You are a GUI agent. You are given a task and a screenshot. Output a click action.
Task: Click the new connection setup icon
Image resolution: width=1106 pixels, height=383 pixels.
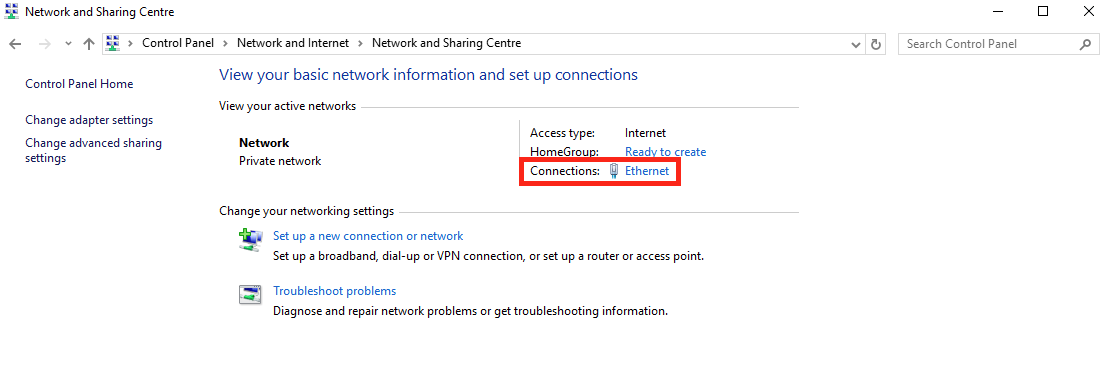(250, 241)
